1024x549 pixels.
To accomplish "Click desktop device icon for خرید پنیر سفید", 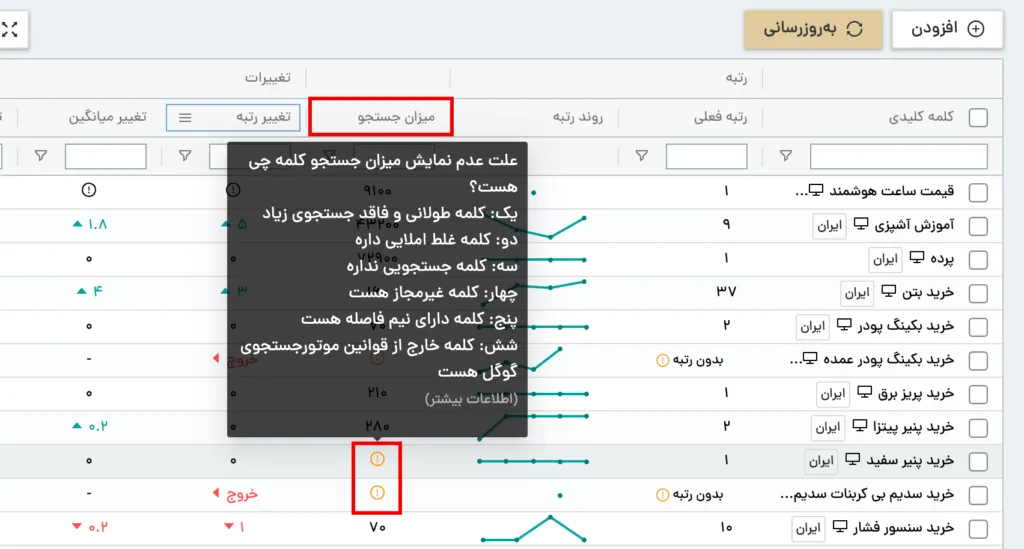I will click(x=853, y=460).
